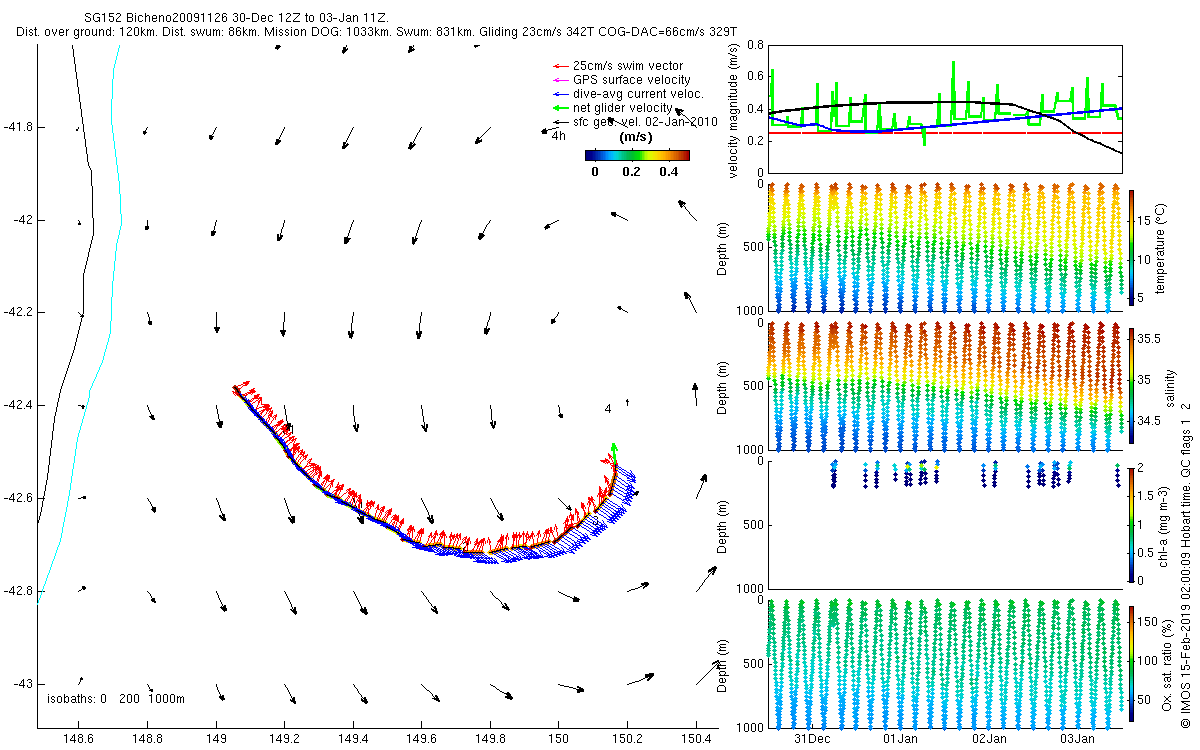Image resolution: width=1200 pixels, height=750 pixels.
Task: Click the '01Jan' date axis label
Action: (901, 739)
